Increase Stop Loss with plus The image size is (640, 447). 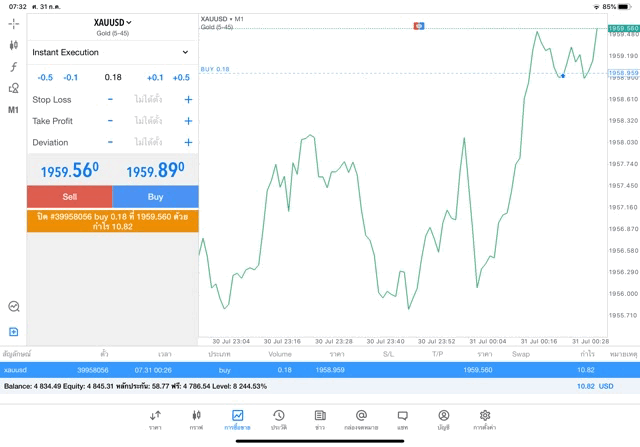tap(188, 99)
